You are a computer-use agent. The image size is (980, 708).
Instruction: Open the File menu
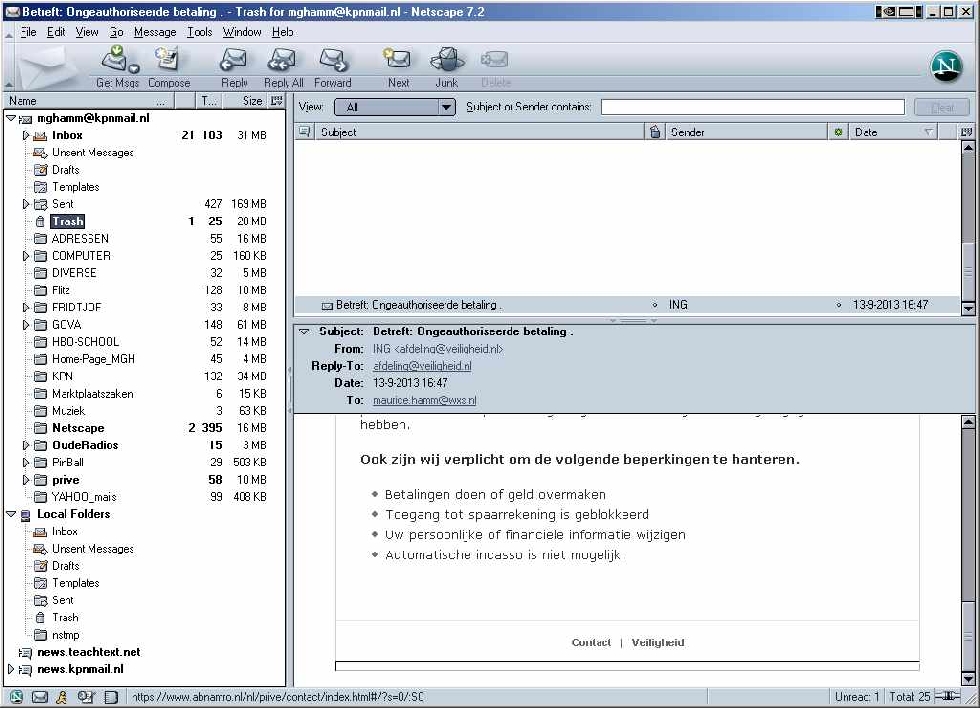coord(28,32)
